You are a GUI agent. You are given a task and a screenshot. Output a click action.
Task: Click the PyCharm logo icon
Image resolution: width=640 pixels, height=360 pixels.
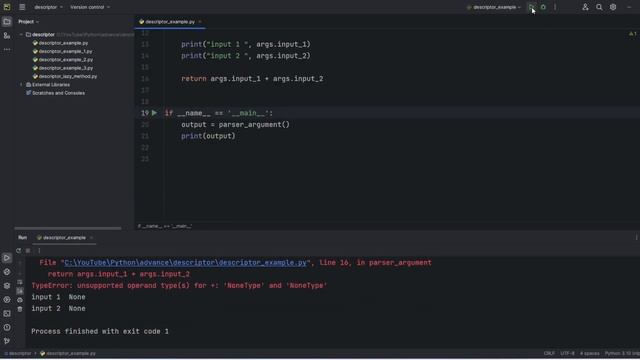click(x=7, y=7)
